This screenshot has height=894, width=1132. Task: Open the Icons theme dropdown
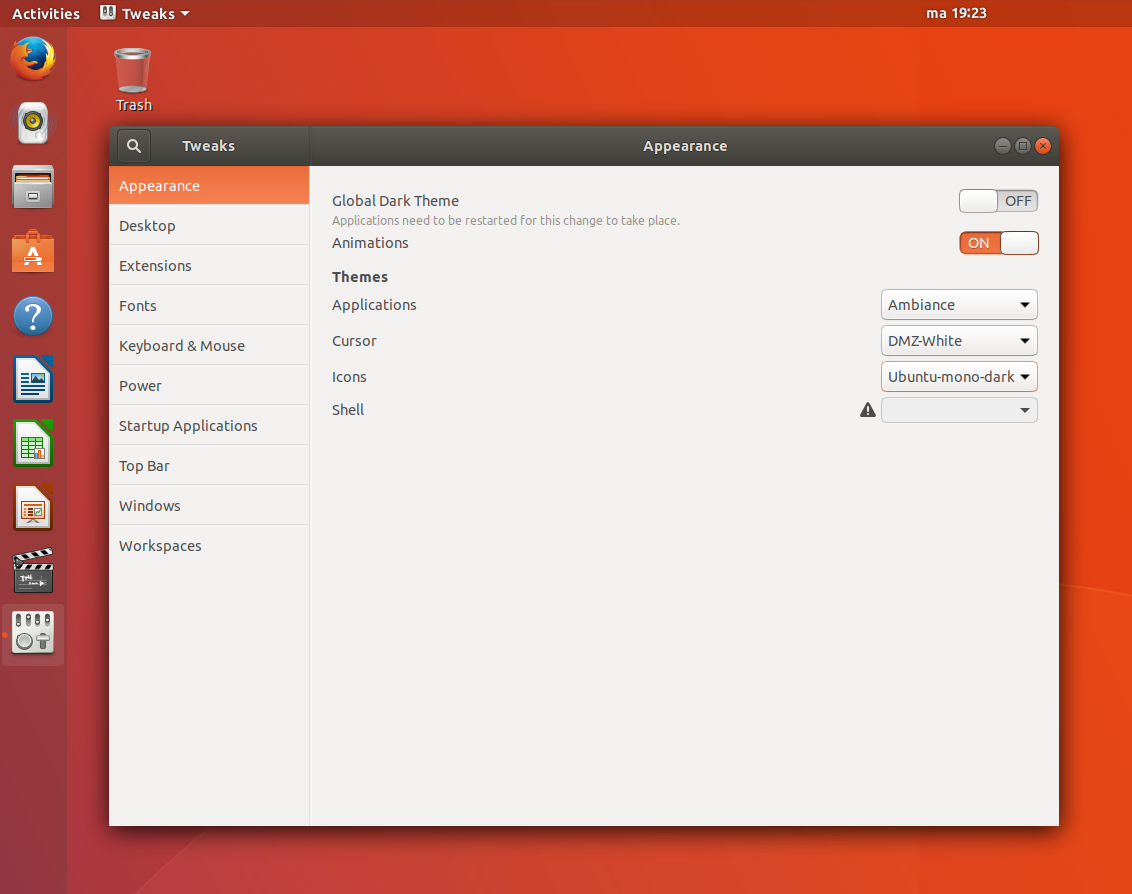pos(959,377)
